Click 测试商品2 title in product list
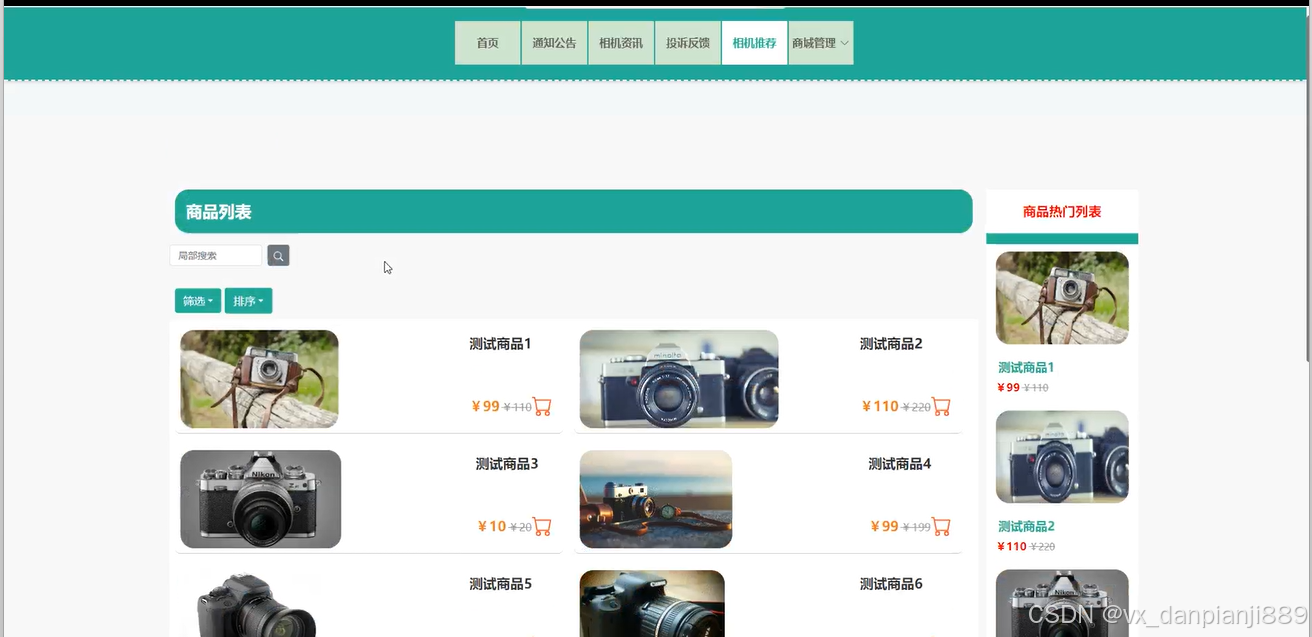The image size is (1312, 637). 891,344
